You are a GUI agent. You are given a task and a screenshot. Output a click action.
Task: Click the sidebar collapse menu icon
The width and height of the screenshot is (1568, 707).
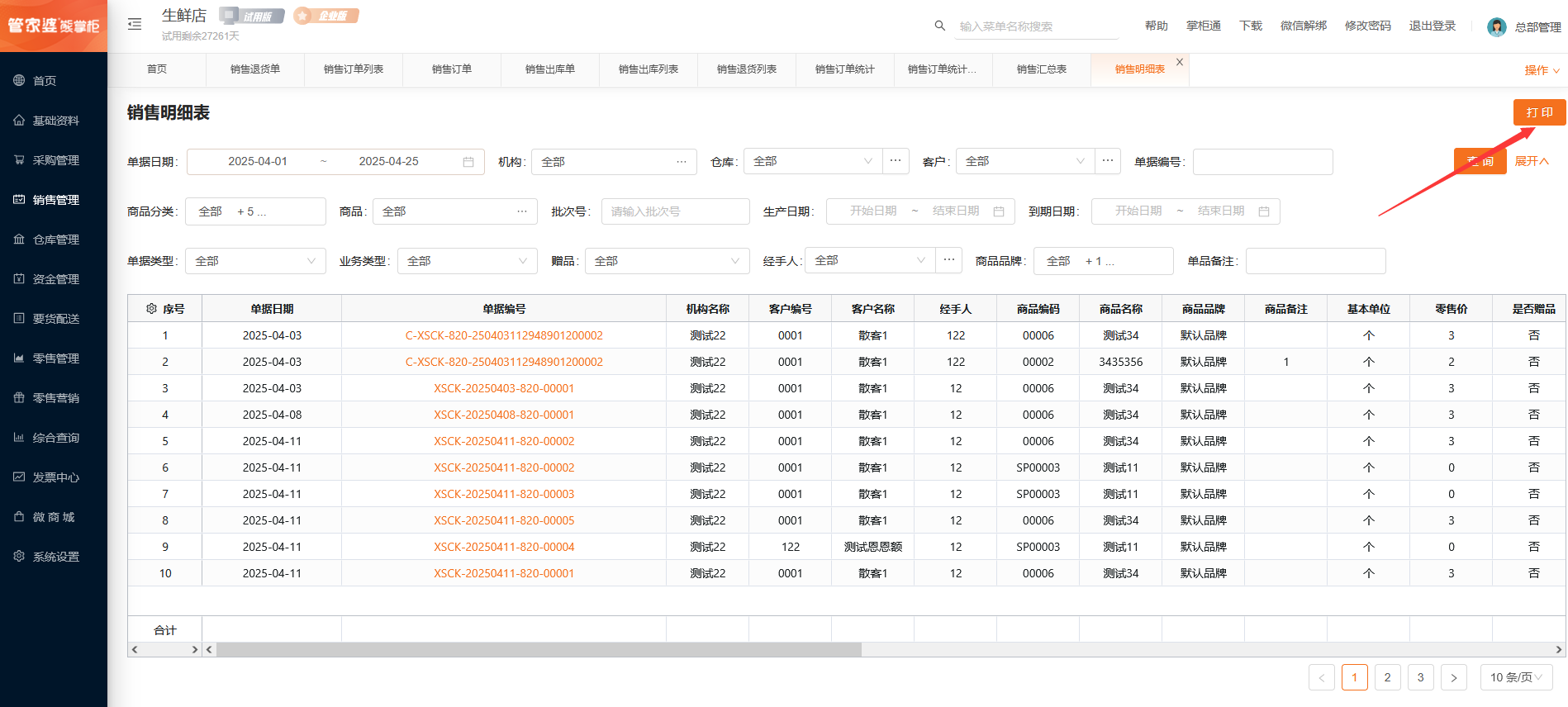click(135, 25)
